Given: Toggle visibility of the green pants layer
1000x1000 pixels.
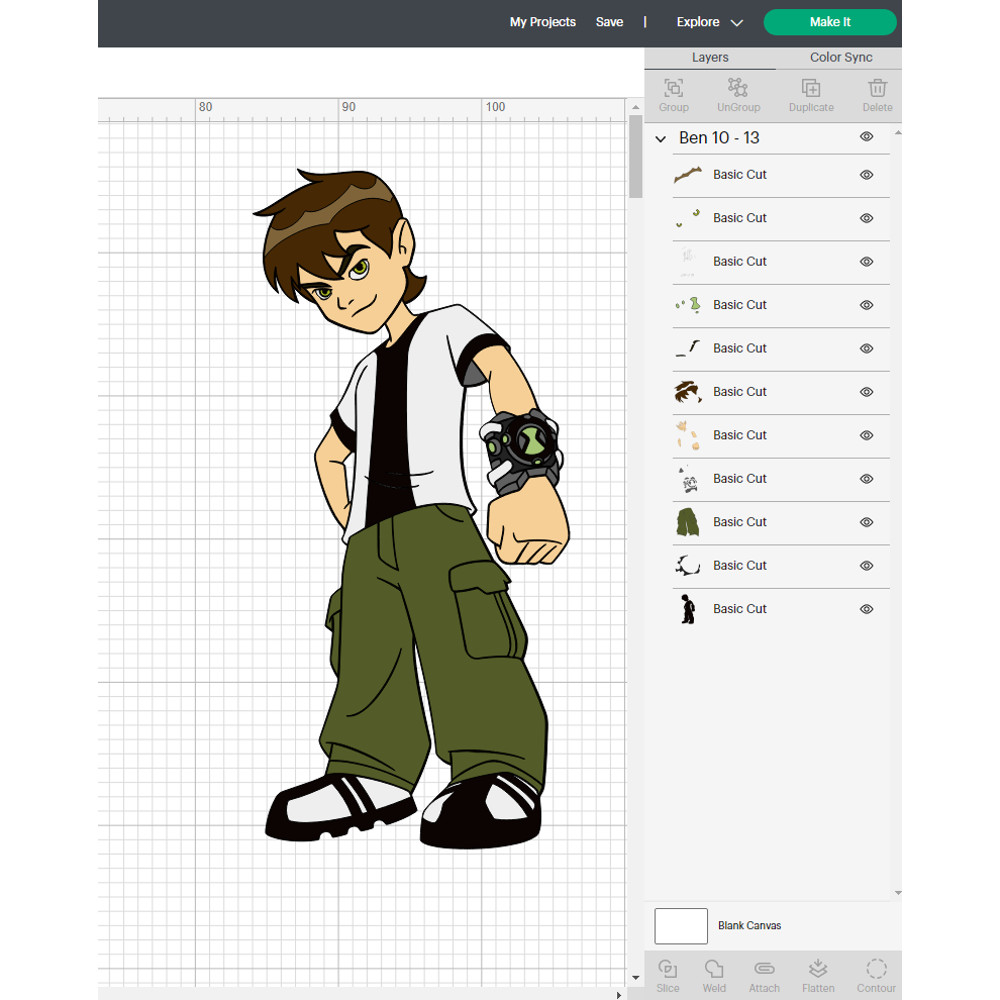Looking at the screenshot, I should click(x=866, y=523).
